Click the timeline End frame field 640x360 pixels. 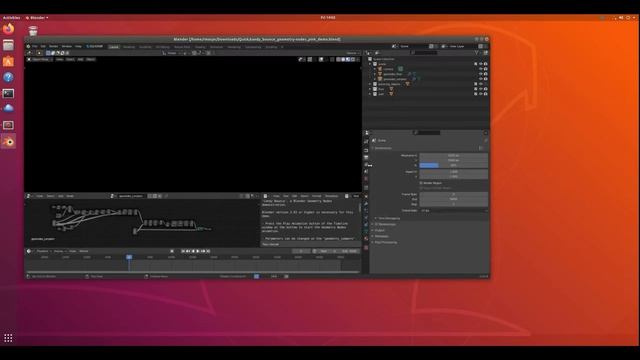click(x=350, y=251)
